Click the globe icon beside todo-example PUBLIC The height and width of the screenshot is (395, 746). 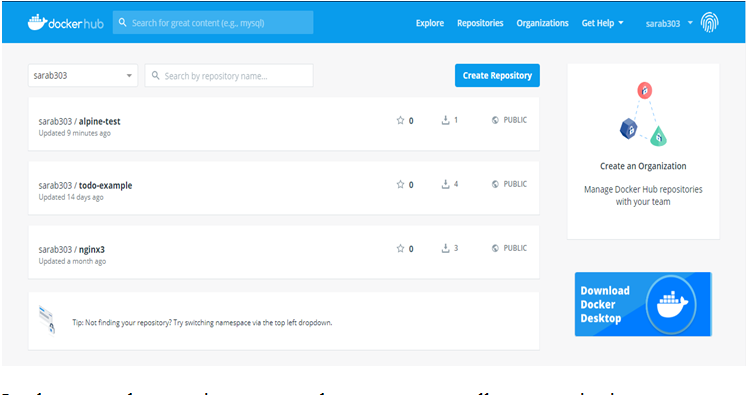495,184
